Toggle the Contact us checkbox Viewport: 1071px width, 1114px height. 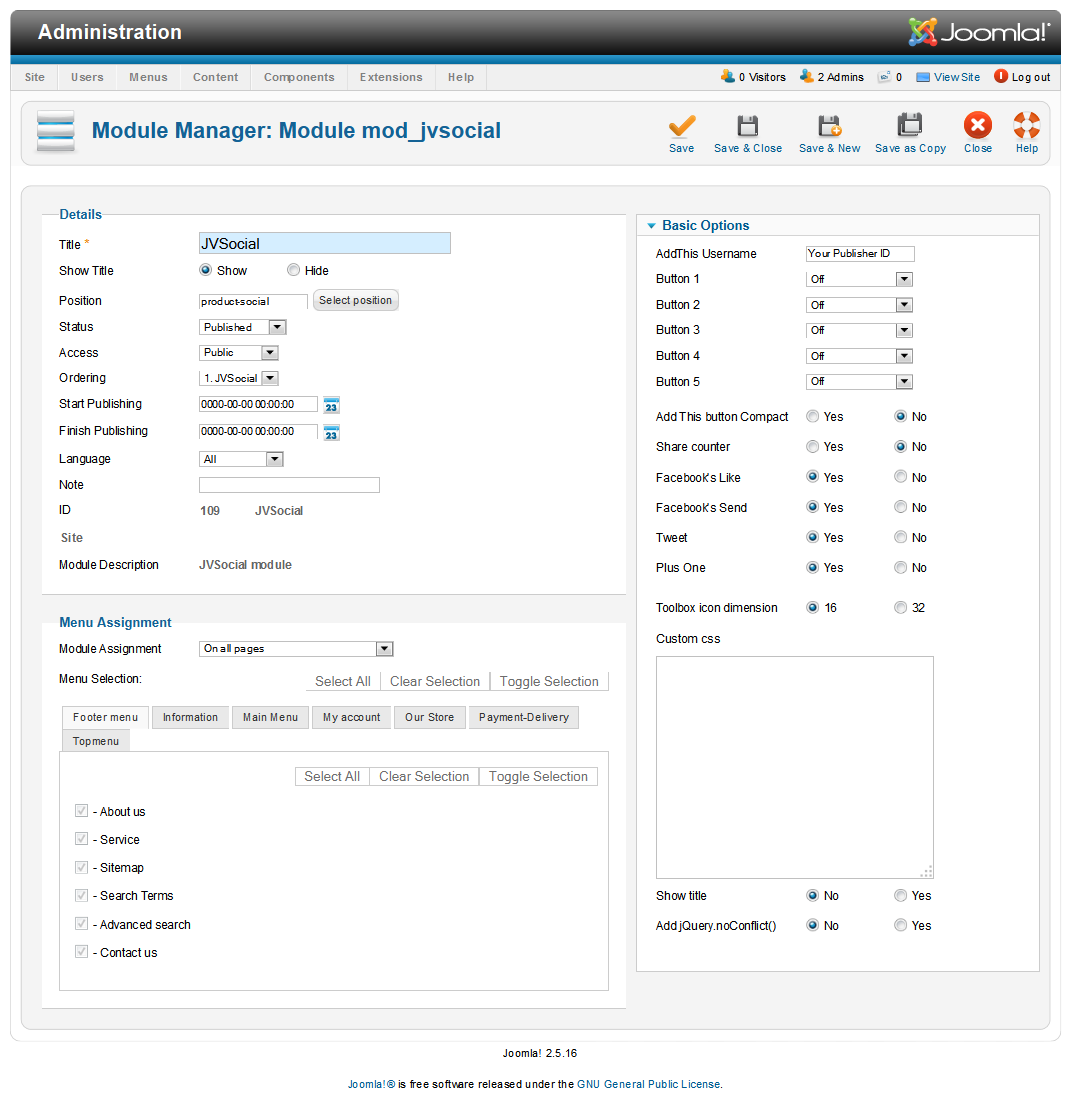(82, 951)
